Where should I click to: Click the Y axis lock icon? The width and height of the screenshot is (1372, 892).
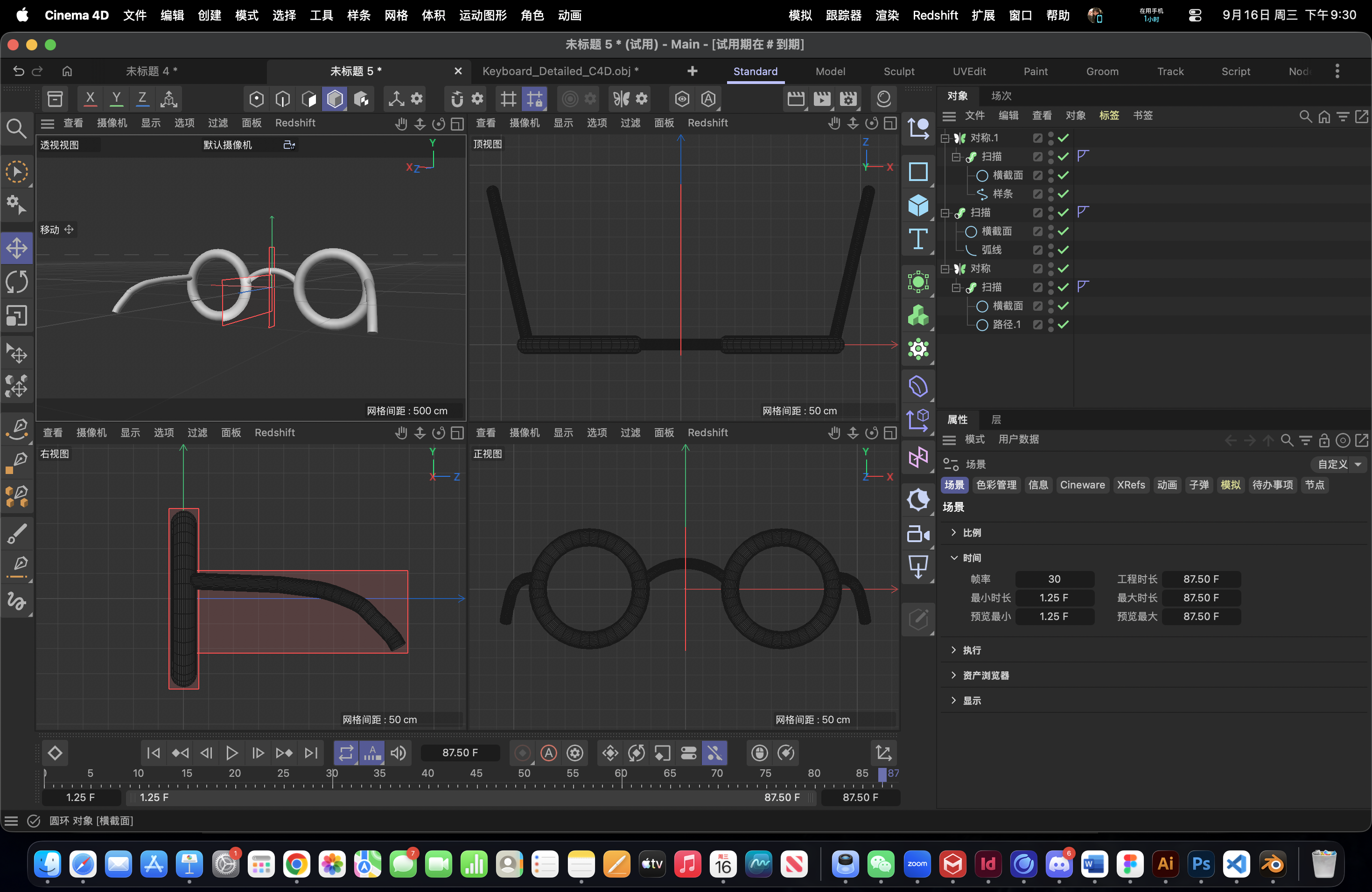[117, 99]
